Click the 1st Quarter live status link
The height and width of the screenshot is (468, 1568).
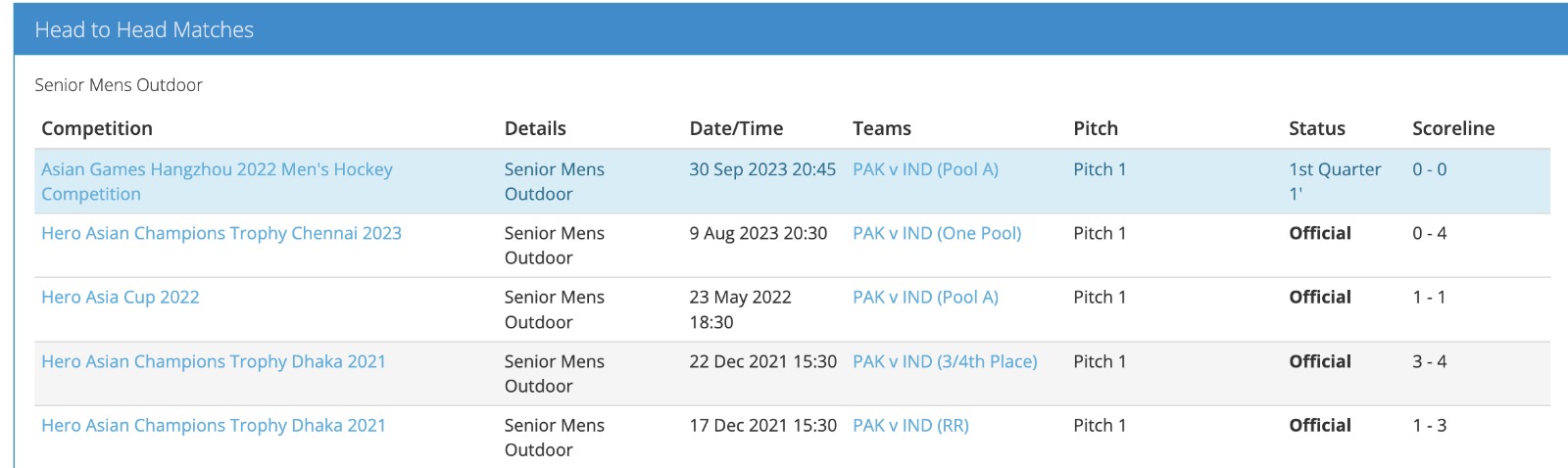(1335, 170)
